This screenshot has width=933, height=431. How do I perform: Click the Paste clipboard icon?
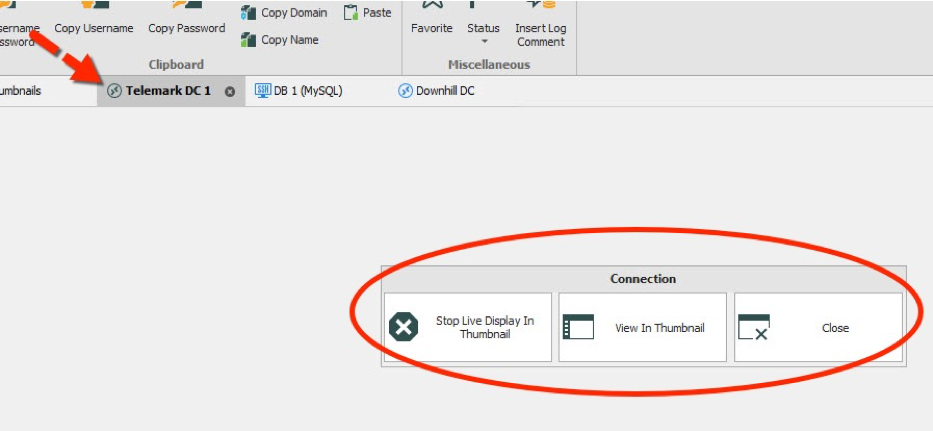coord(351,13)
